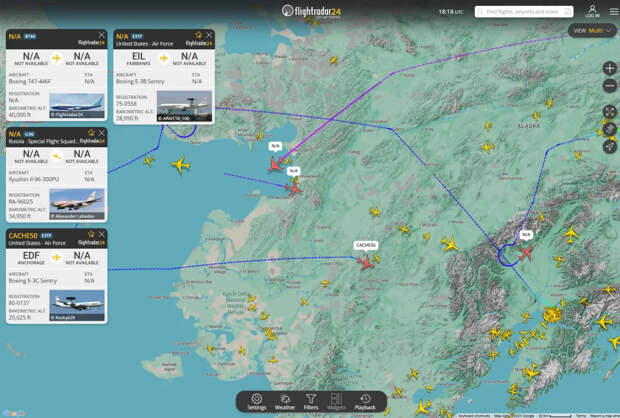The image size is (620, 418).
Task: Click the red CACHE50 aircraft on map
Action: point(366,262)
